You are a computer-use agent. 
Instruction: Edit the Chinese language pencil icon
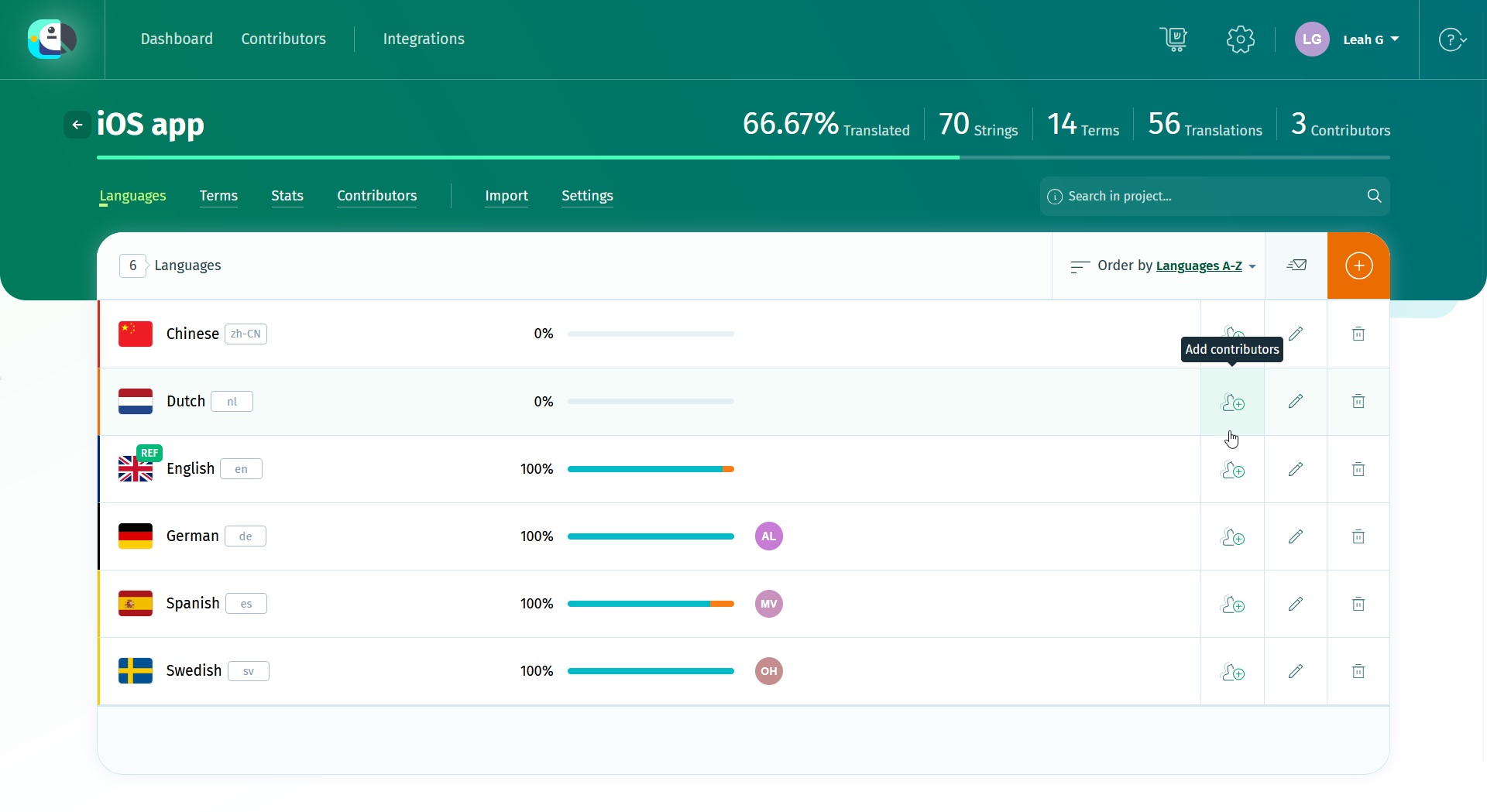[x=1296, y=334]
